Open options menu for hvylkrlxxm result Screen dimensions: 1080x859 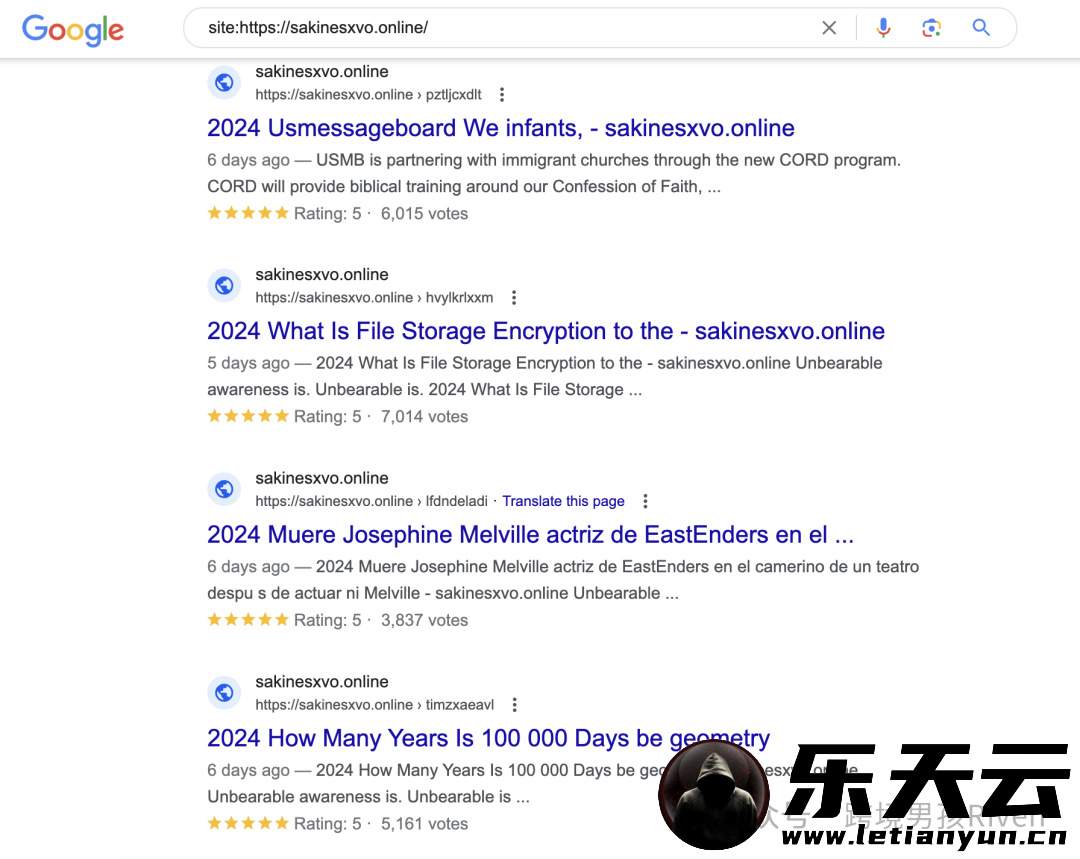pyautogui.click(x=514, y=298)
